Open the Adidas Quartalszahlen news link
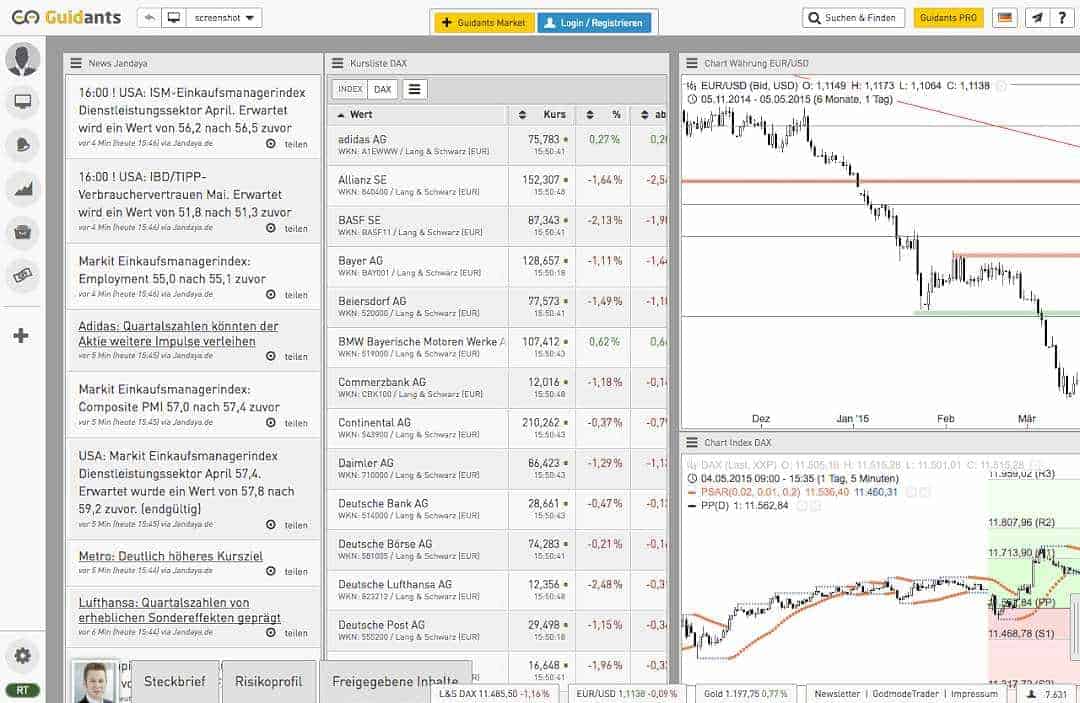This screenshot has height=703, width=1080. [178, 334]
